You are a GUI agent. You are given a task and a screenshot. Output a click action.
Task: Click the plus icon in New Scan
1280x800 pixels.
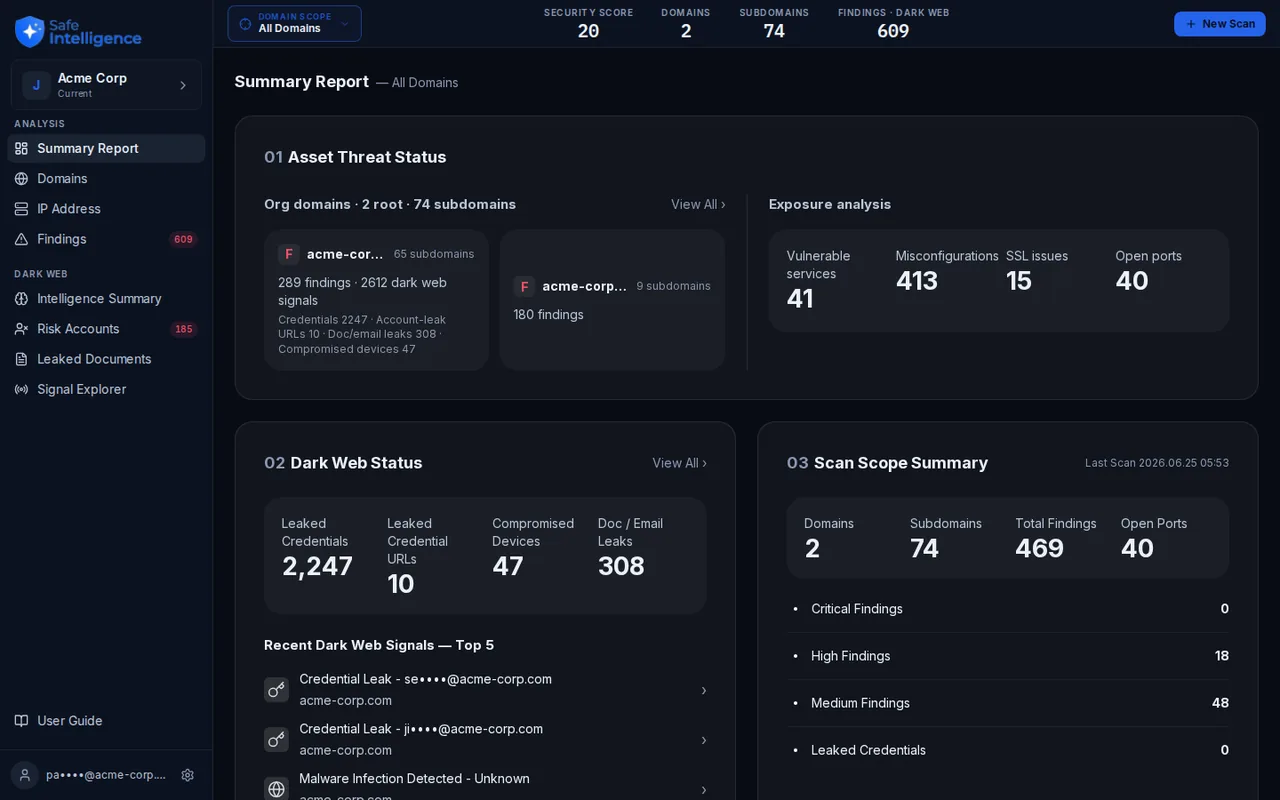(x=1191, y=24)
